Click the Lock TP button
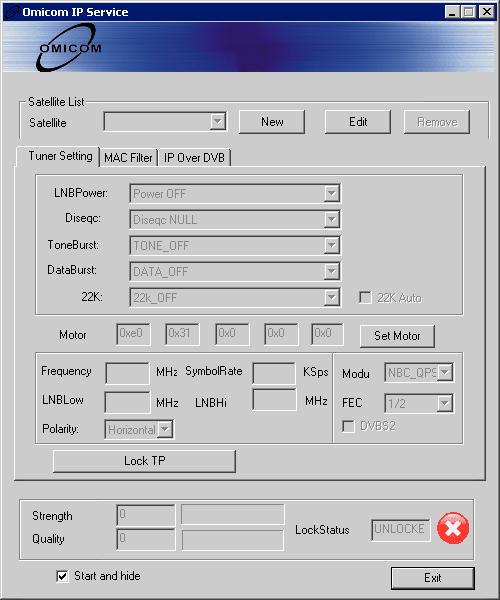The height and width of the screenshot is (600, 500). 144,461
